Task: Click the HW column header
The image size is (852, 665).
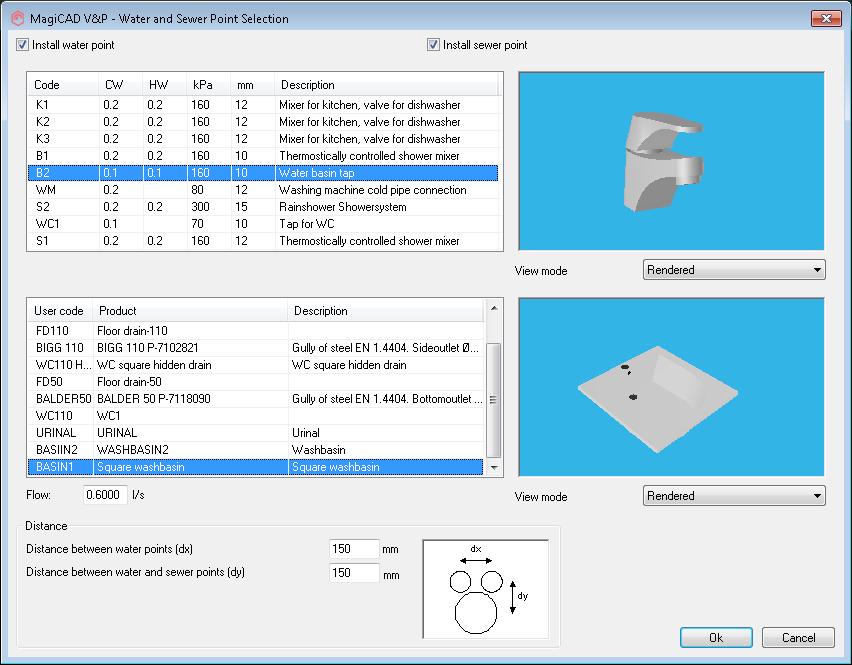Action: [165, 85]
